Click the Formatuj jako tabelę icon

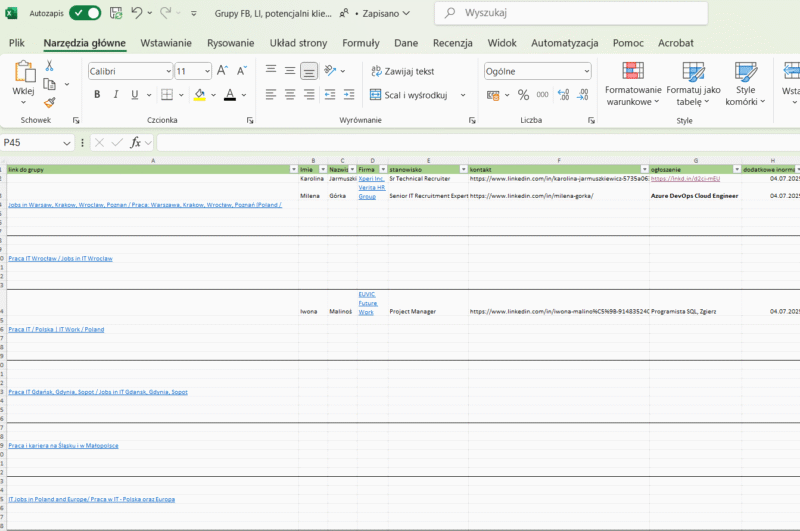tap(692, 71)
